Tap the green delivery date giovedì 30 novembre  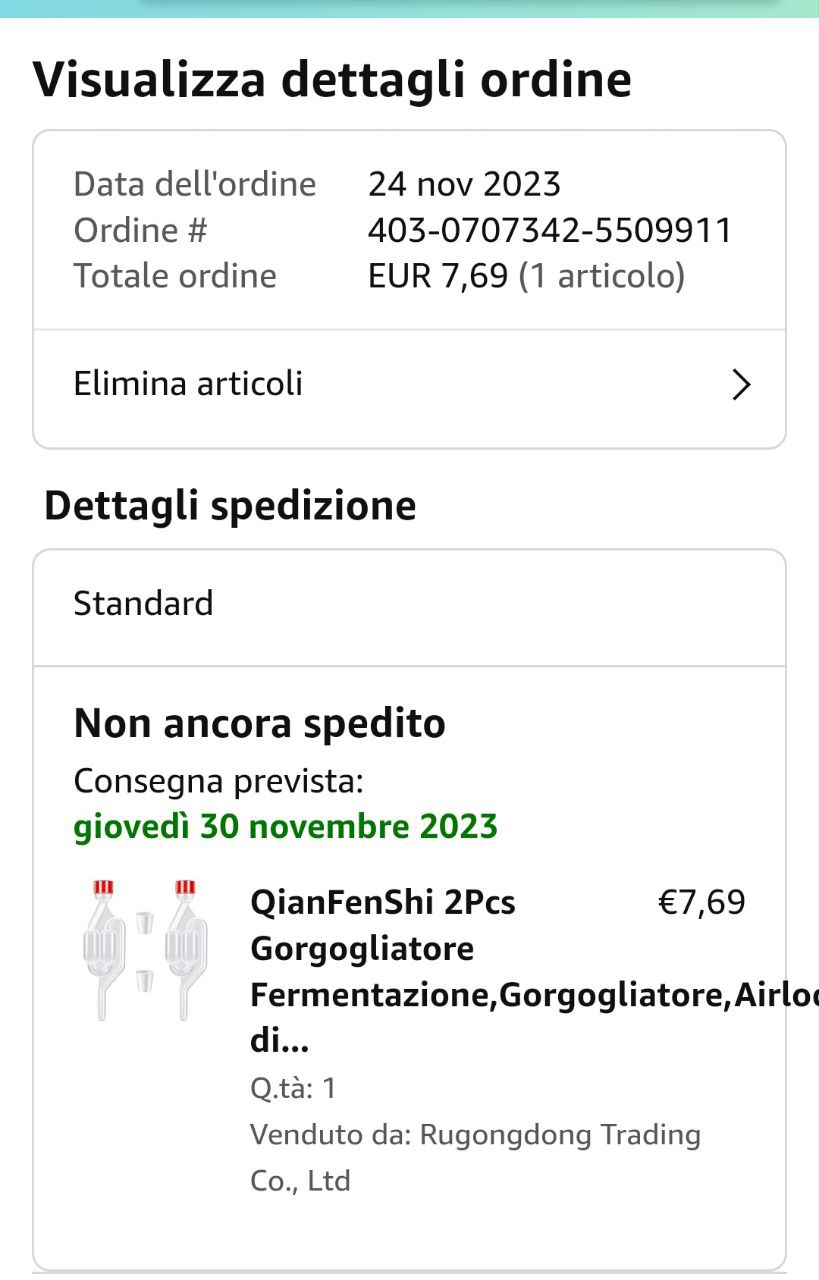(286, 827)
